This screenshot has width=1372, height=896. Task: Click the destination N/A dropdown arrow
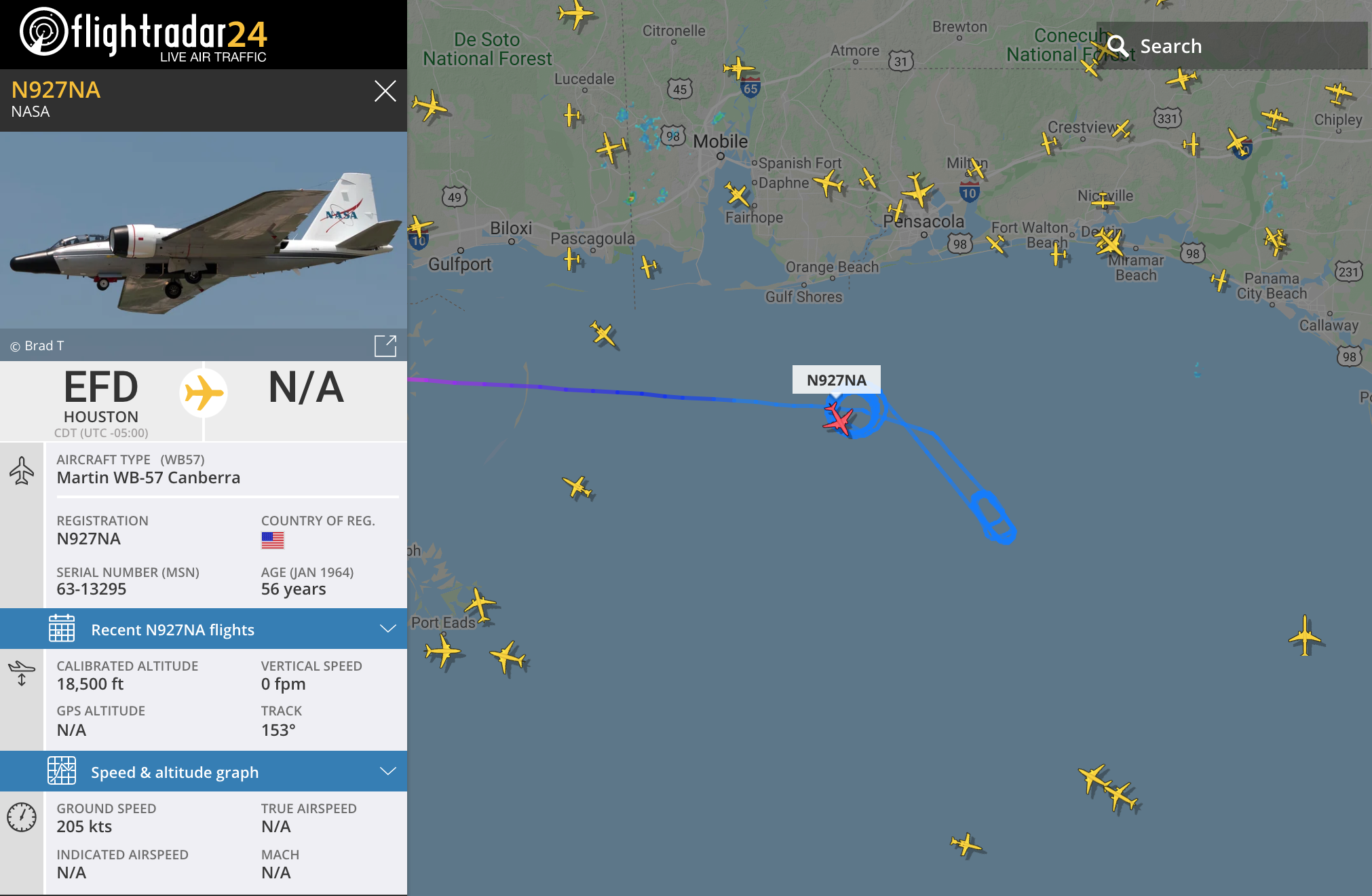coord(304,389)
